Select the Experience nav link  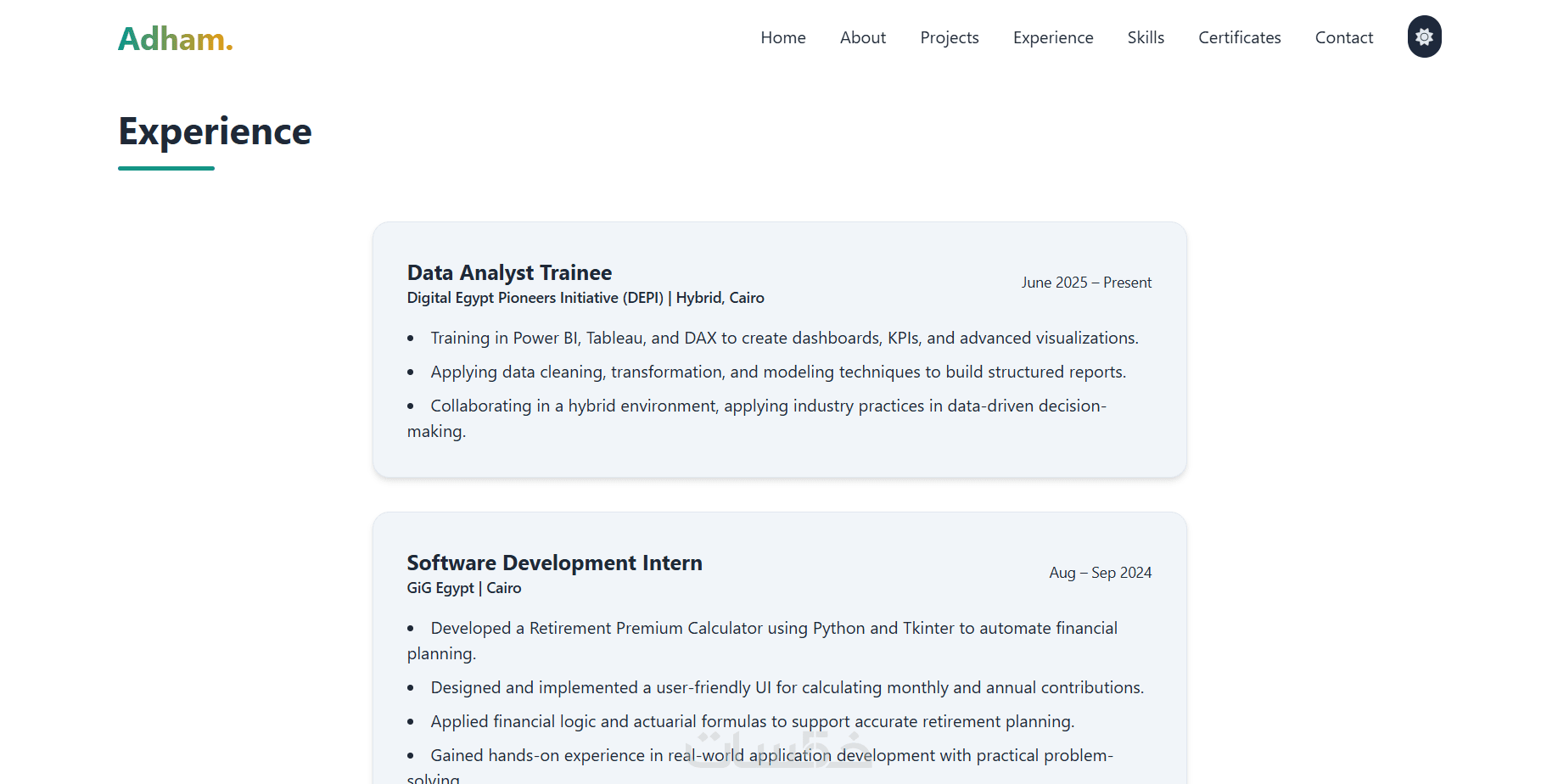pos(1052,38)
